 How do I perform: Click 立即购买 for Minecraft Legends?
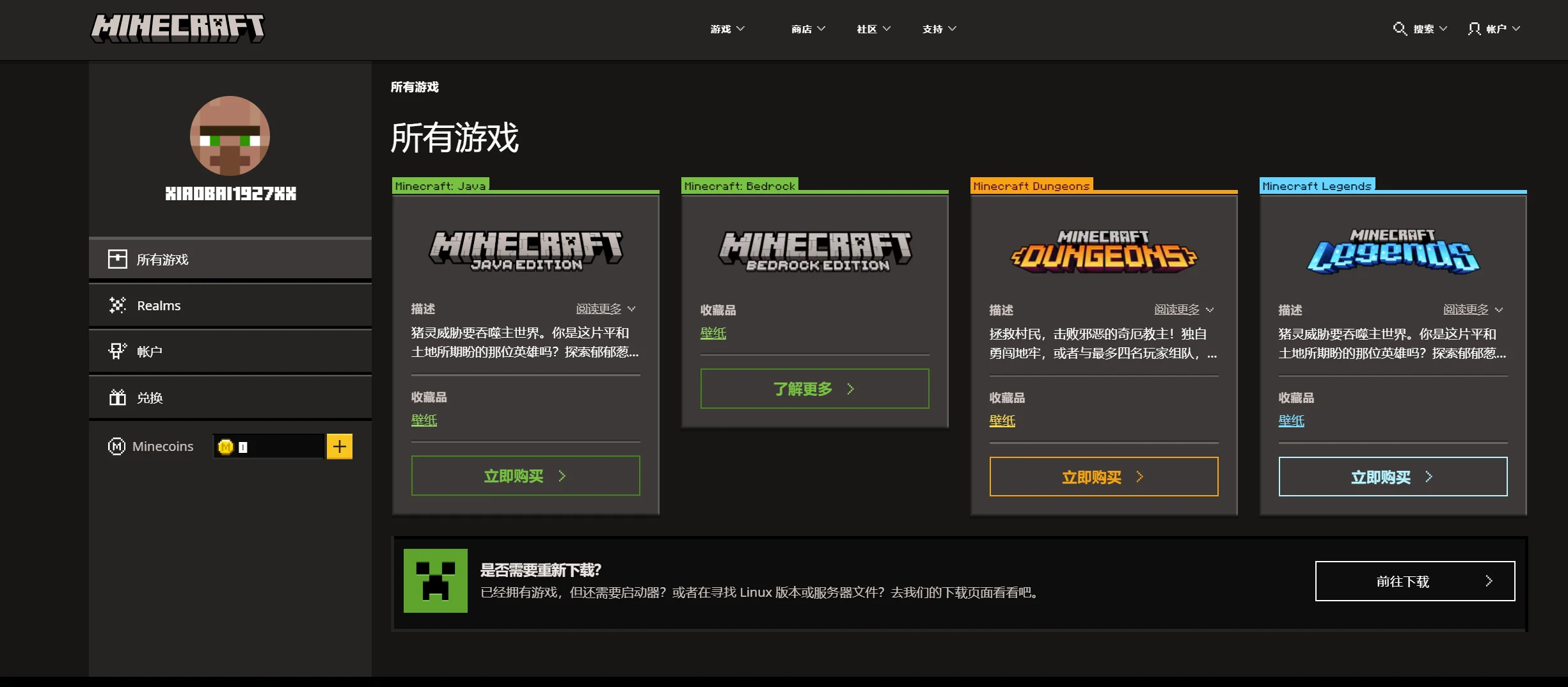click(x=1392, y=477)
